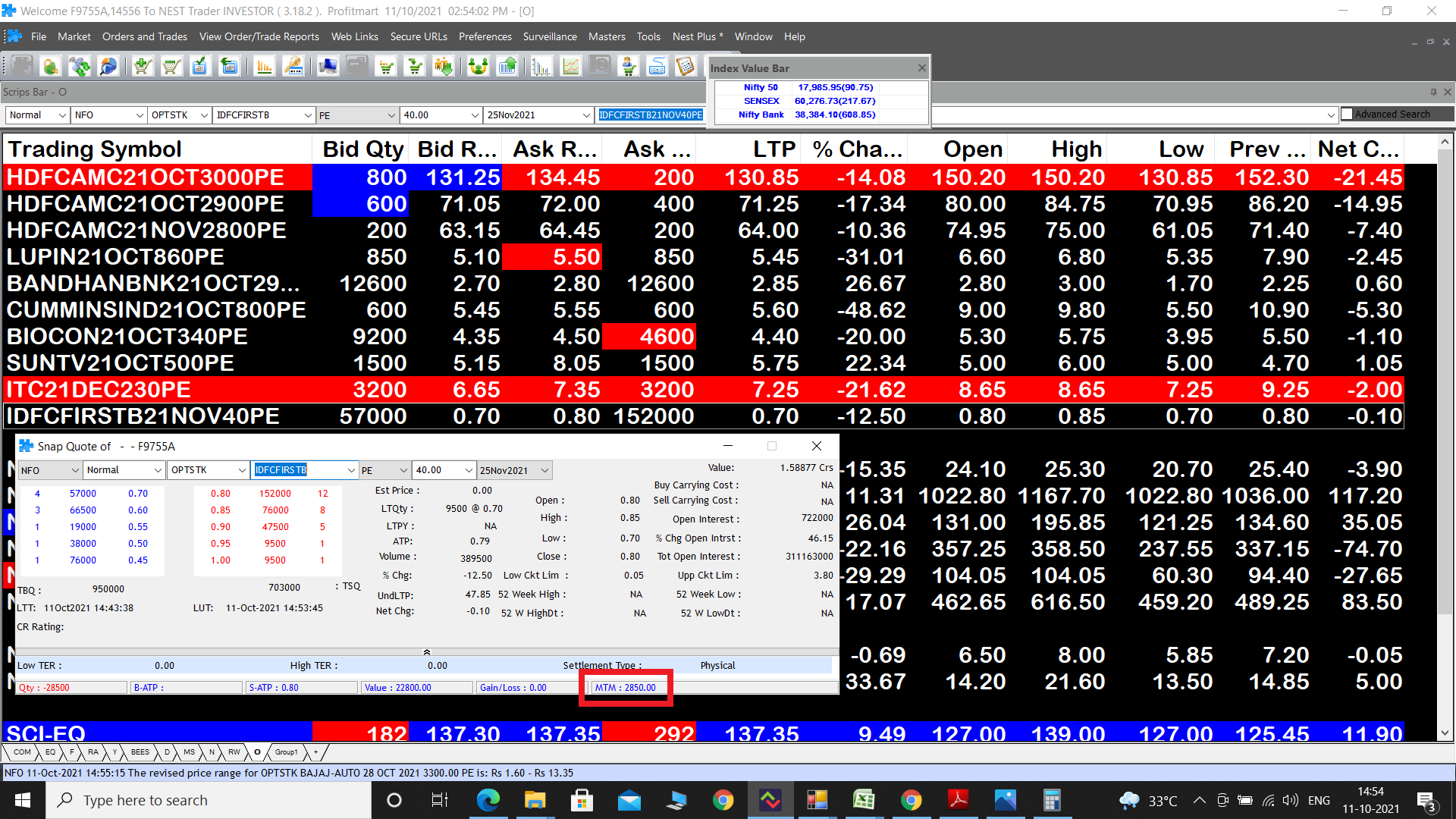The width and height of the screenshot is (1456, 819).
Task: Open Microsoft Edge from the taskbar
Action: (488, 800)
